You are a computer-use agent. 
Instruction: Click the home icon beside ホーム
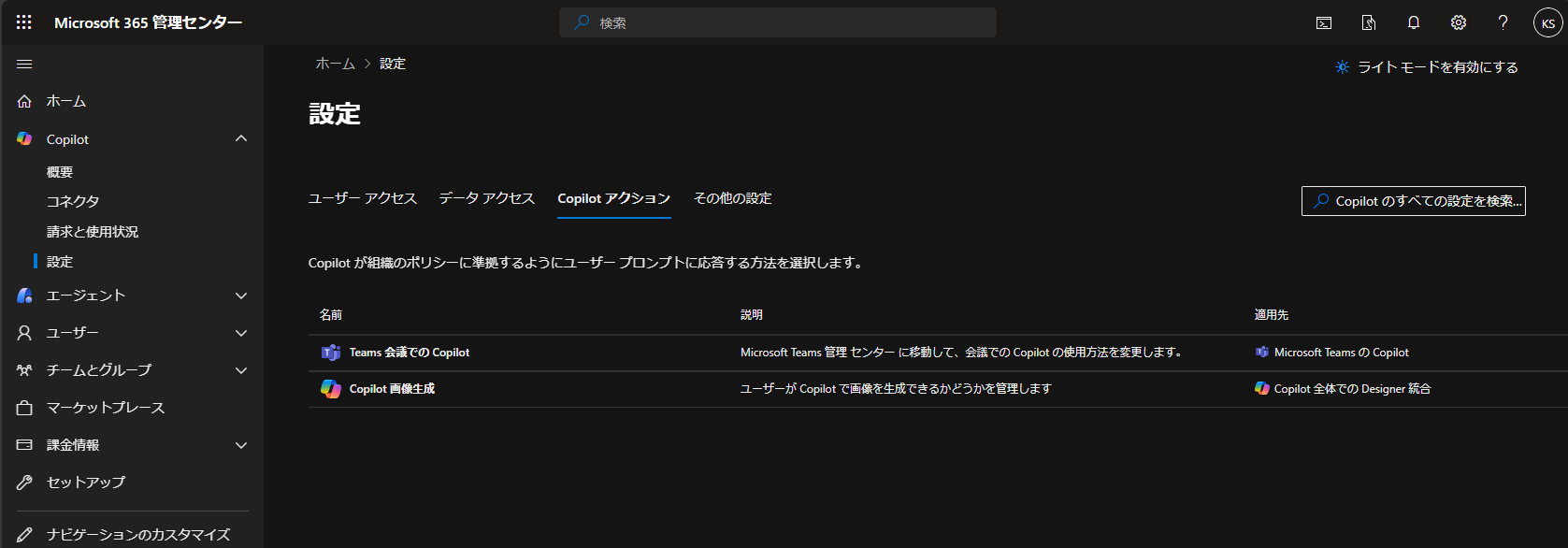click(25, 101)
